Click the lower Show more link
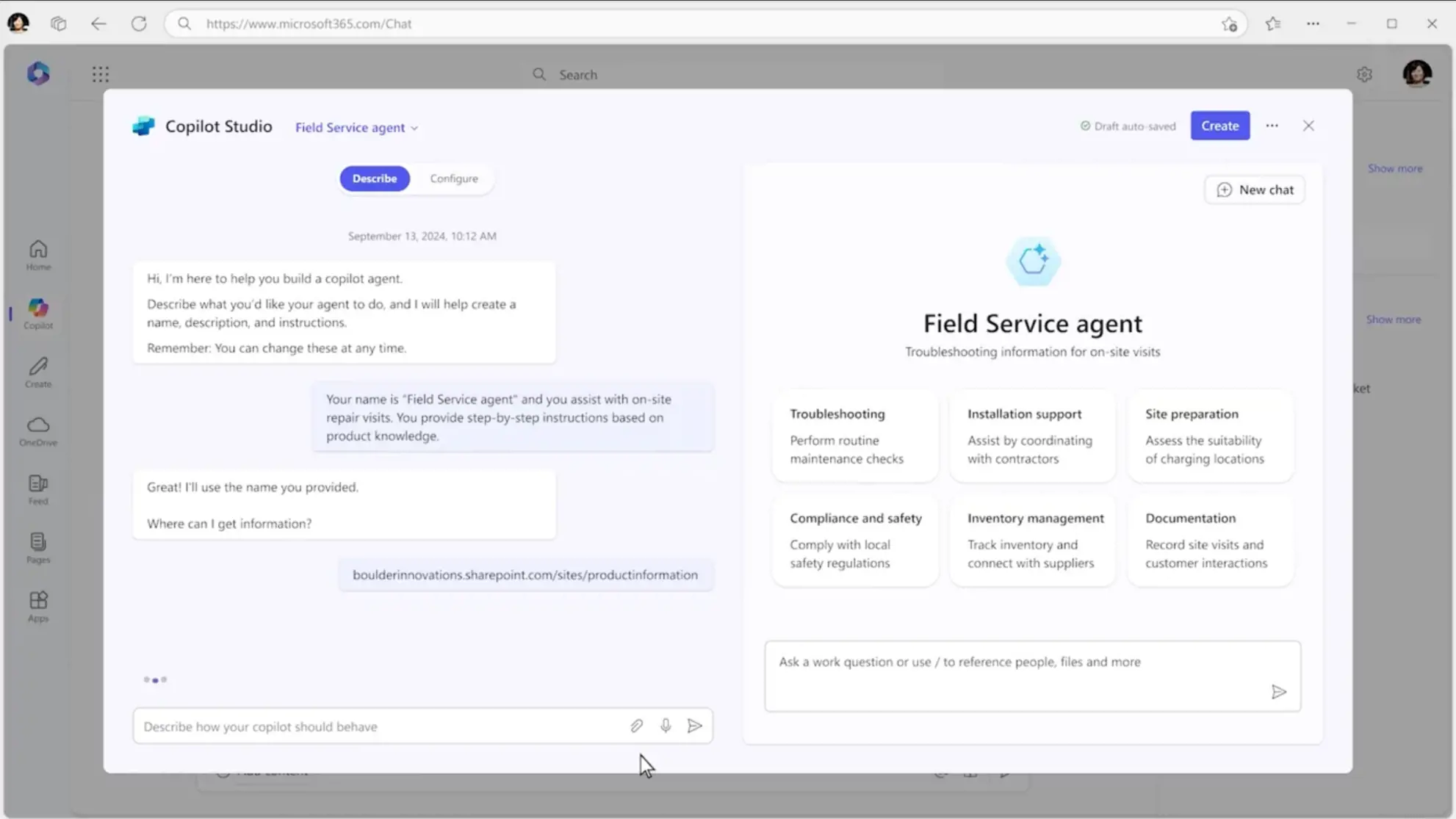This screenshot has height=819, width=1456. (x=1393, y=320)
